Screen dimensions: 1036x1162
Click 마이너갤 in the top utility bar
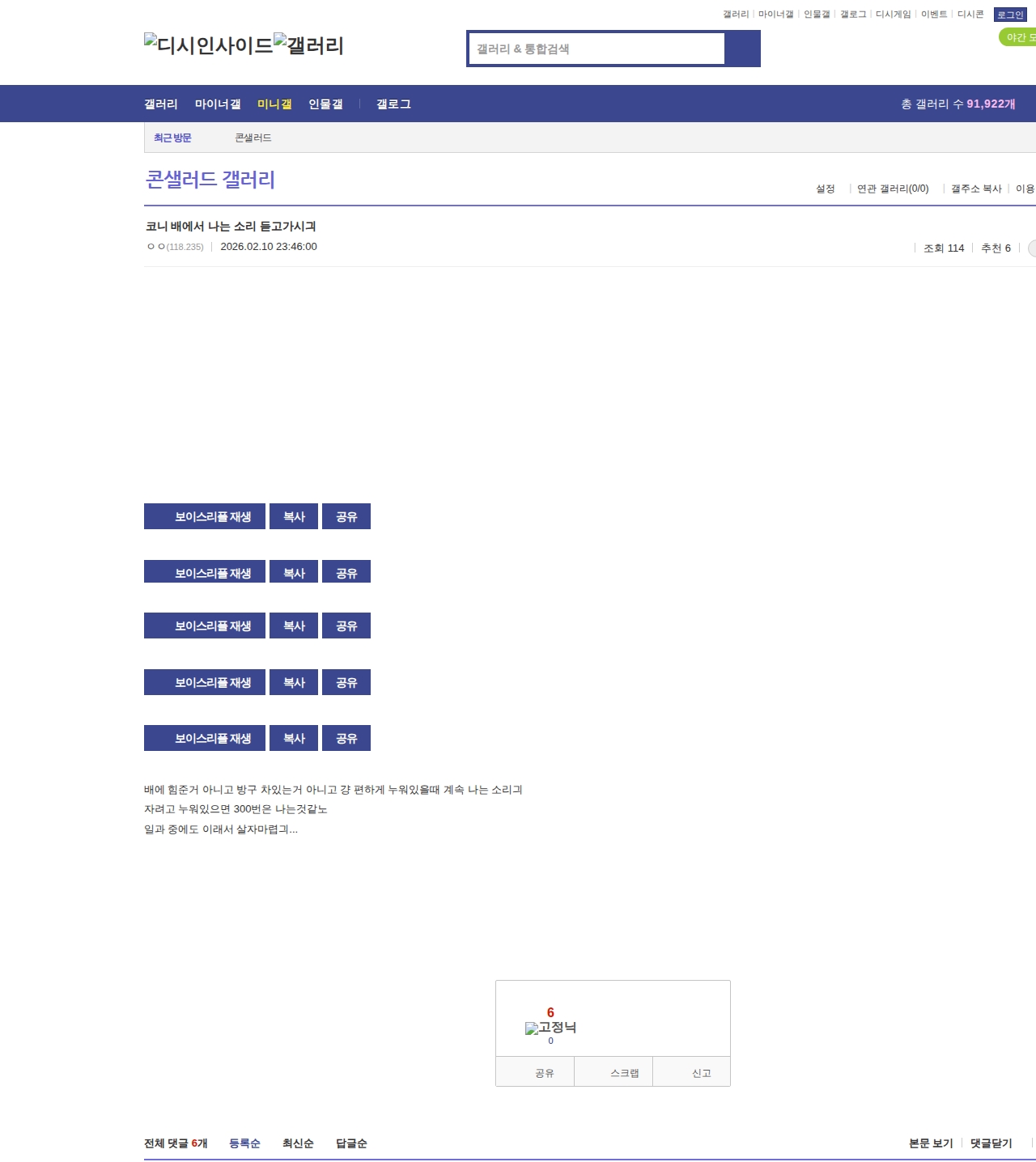(x=776, y=15)
